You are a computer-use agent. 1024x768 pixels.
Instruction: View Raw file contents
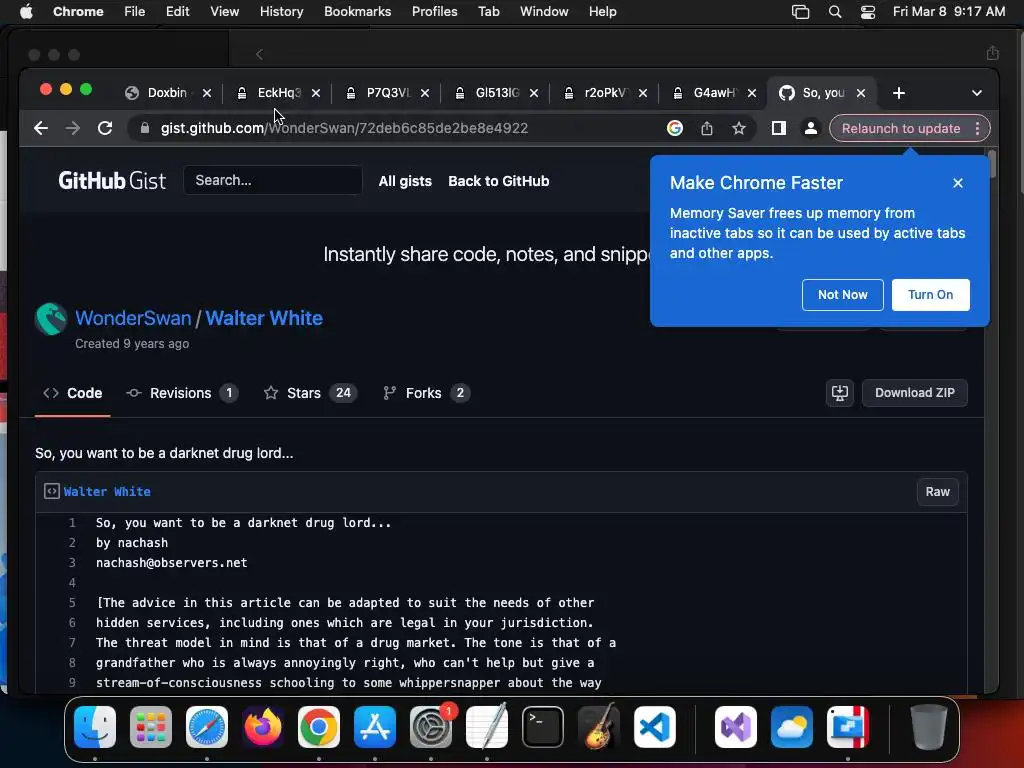click(937, 492)
